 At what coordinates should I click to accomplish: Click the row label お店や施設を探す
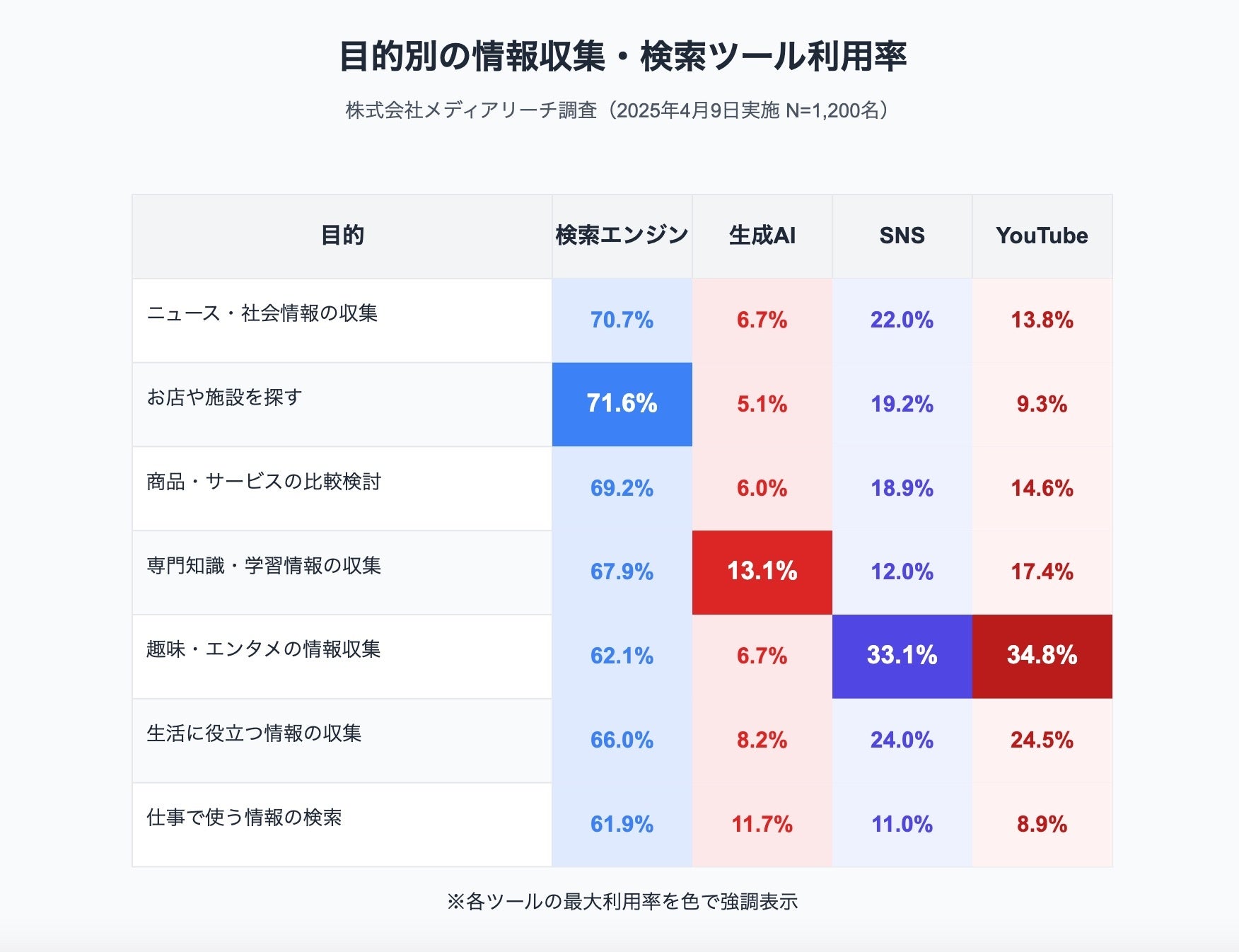224,397
